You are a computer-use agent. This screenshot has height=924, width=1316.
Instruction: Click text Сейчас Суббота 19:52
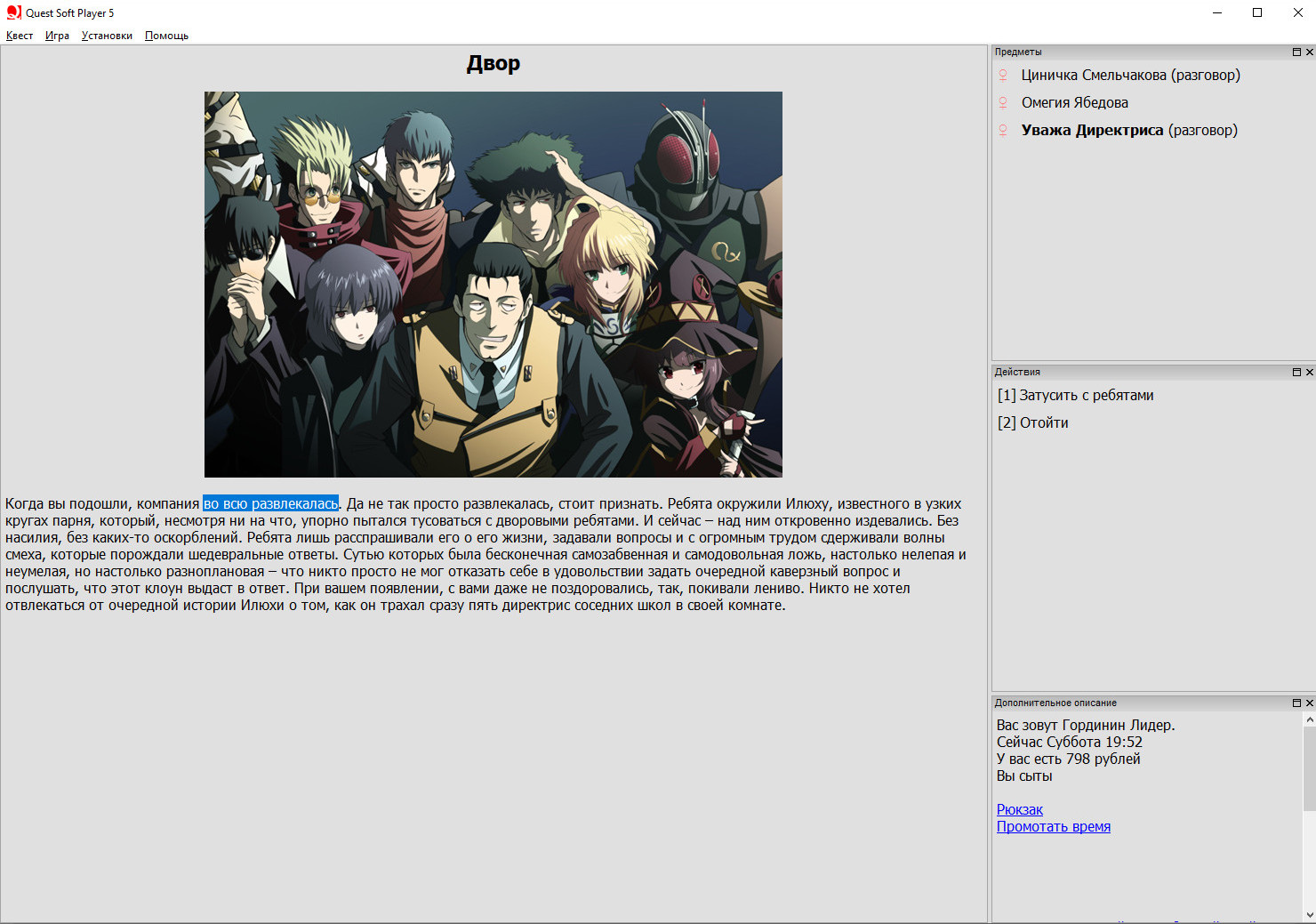pyautogui.click(x=1069, y=743)
